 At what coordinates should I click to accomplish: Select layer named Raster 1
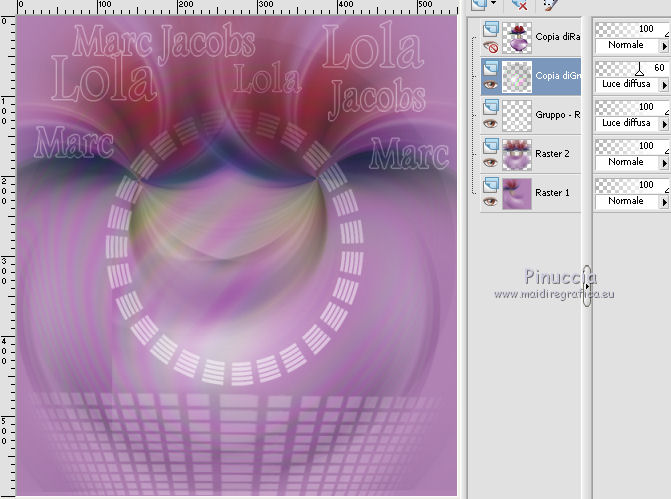click(552, 193)
